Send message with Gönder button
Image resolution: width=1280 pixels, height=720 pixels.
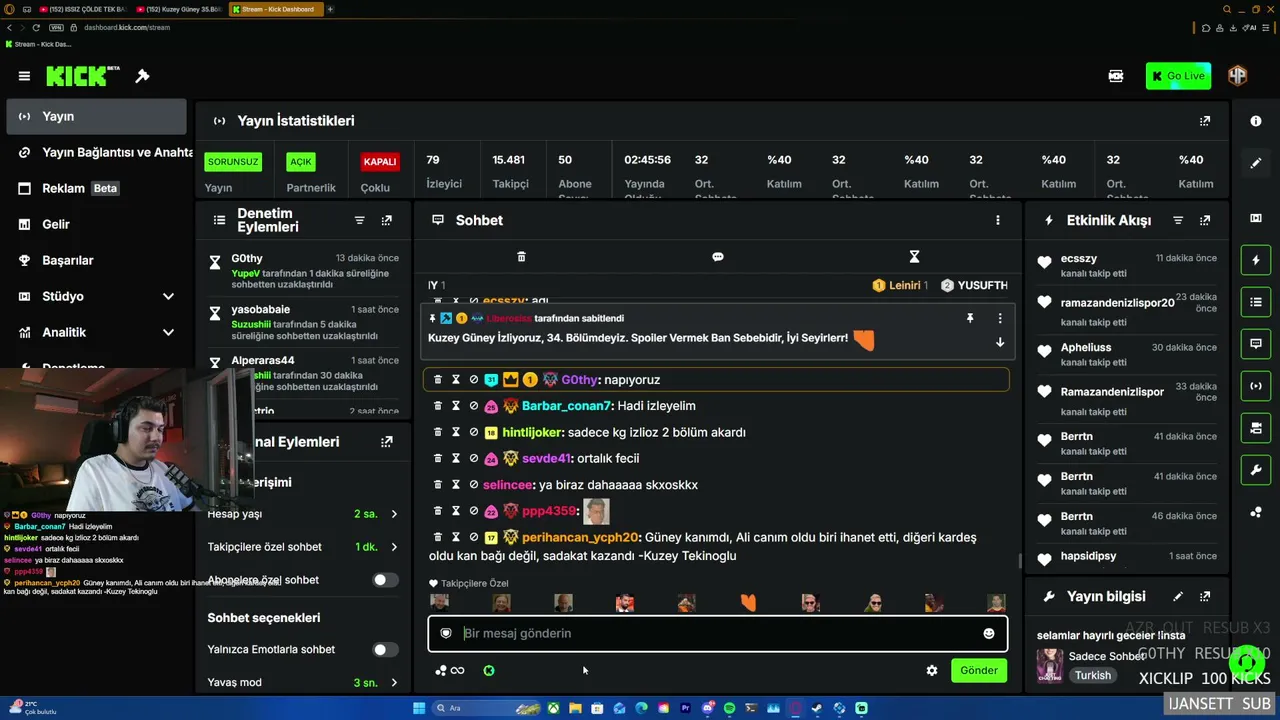click(979, 671)
